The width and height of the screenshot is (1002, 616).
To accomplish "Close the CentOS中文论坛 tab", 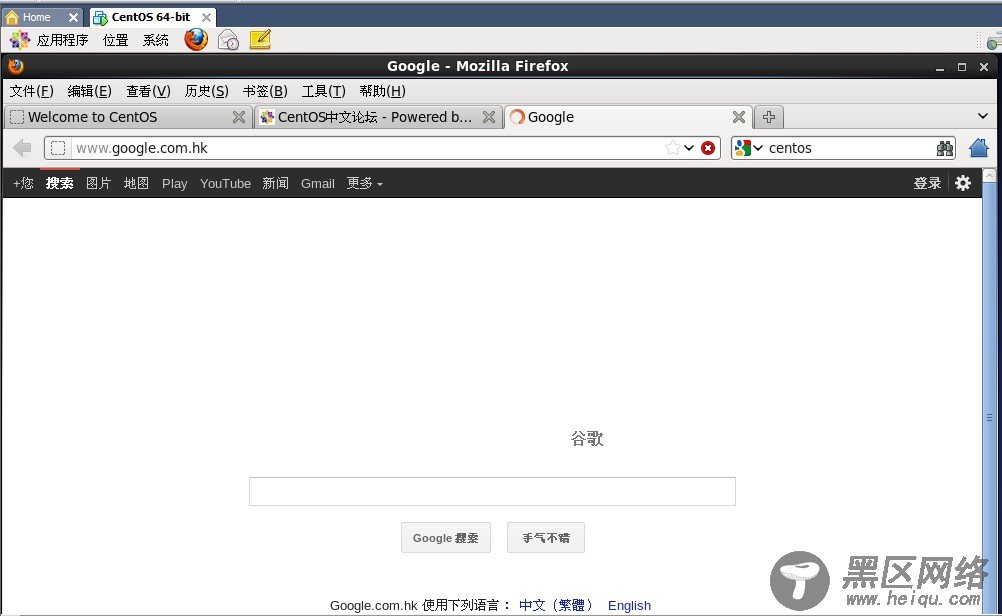I will tap(489, 117).
